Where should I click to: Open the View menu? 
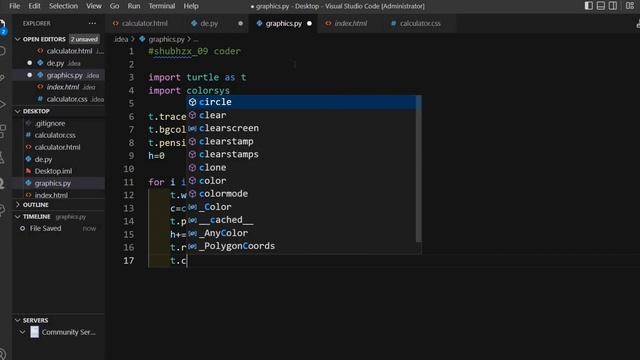(x=94, y=6)
